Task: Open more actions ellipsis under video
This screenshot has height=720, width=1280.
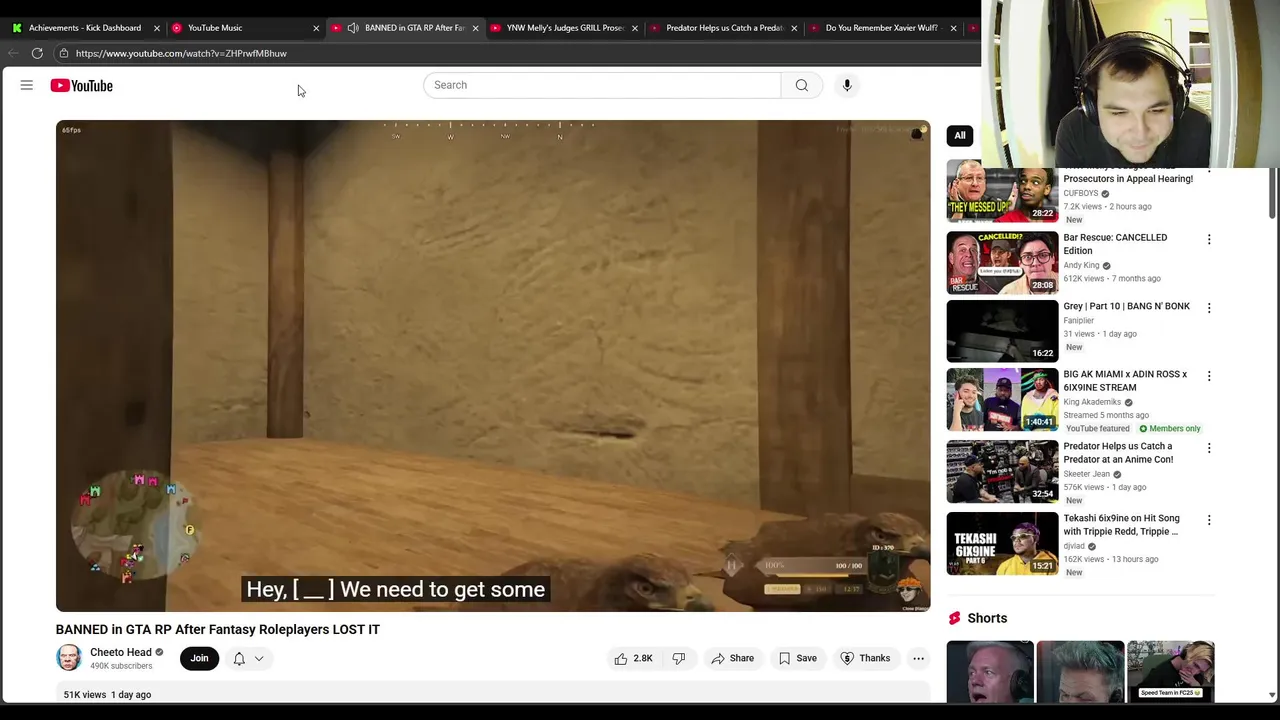Action: [918, 658]
